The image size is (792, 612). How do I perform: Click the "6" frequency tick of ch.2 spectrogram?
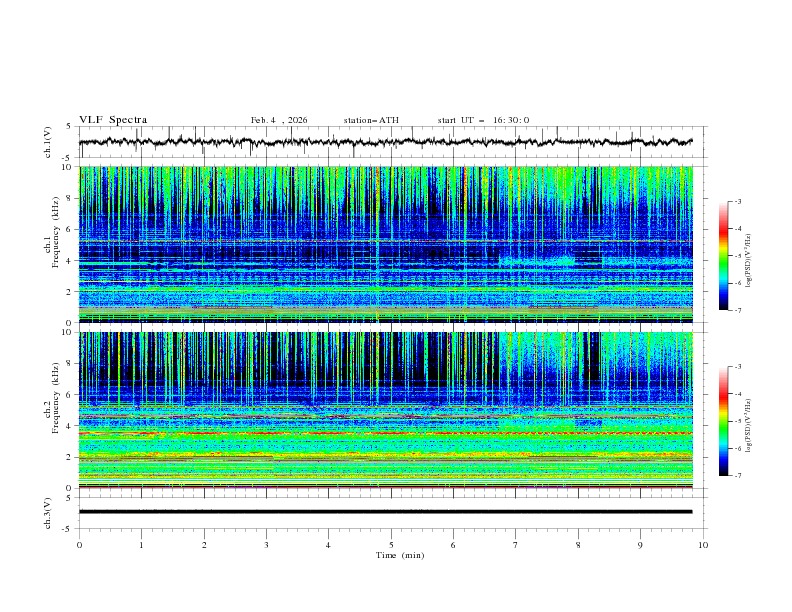tap(70, 394)
